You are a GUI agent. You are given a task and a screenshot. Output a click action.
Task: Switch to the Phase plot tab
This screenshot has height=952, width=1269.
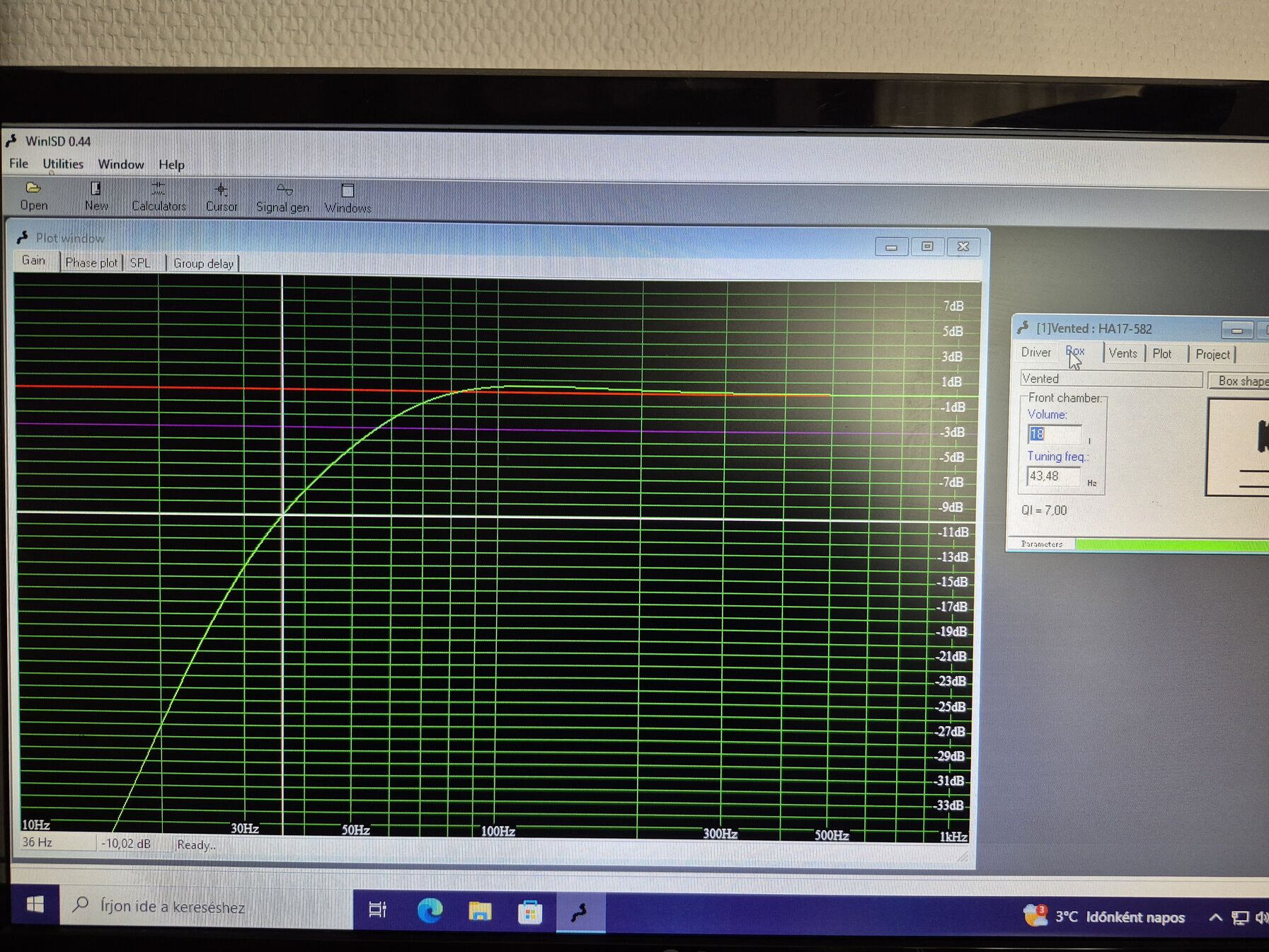pos(91,263)
